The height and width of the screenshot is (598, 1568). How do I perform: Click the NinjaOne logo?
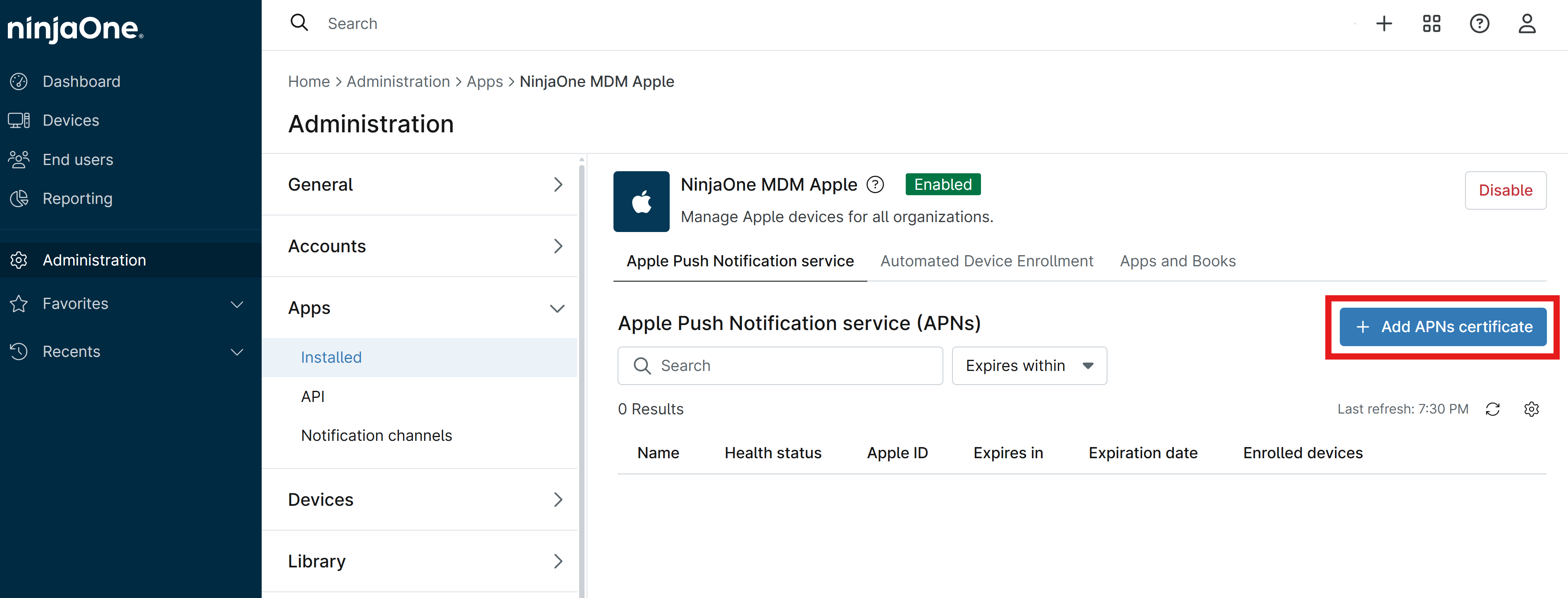click(x=76, y=29)
